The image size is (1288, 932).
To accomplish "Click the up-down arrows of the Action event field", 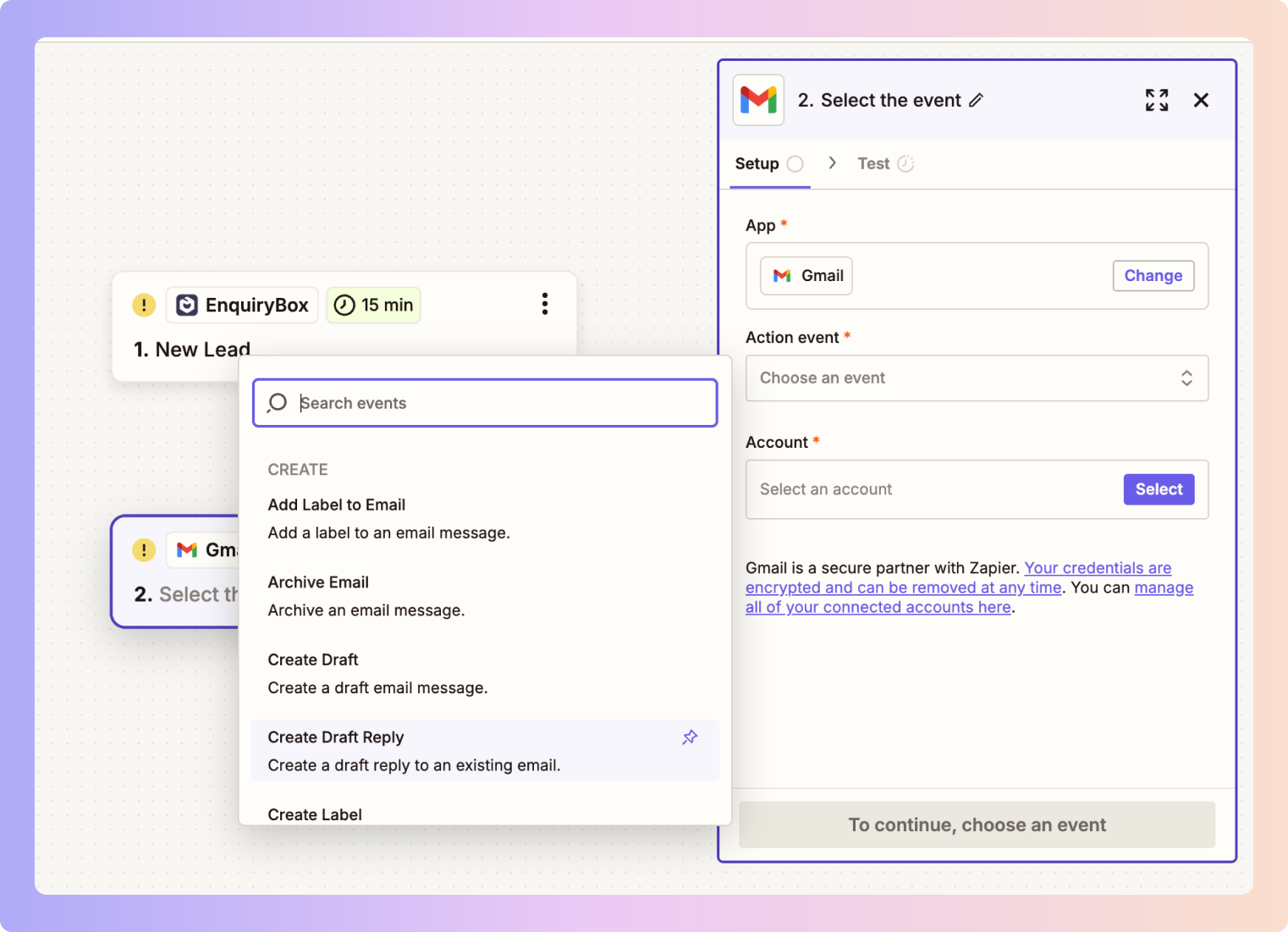I will click(1186, 378).
